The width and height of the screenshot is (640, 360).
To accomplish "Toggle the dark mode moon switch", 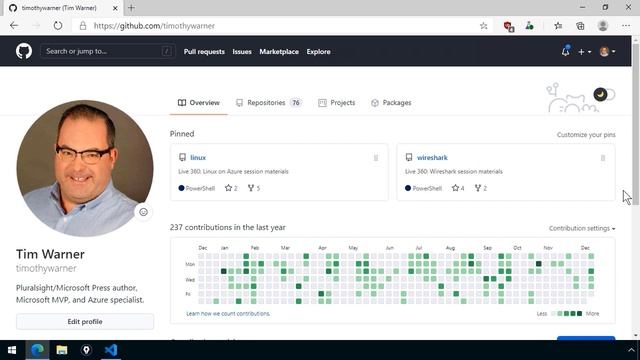I will point(604,95).
